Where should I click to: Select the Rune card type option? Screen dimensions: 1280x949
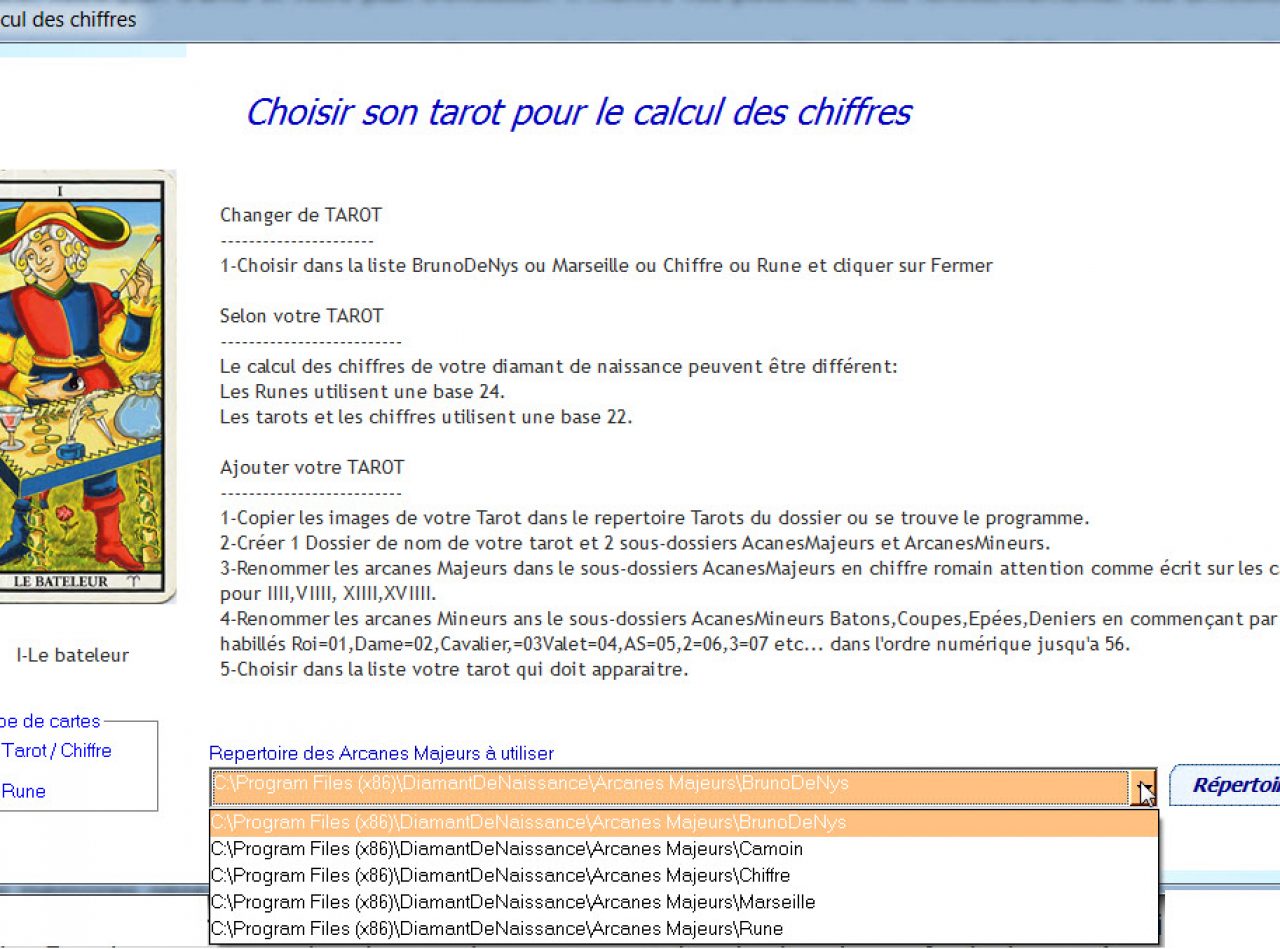coord(23,792)
